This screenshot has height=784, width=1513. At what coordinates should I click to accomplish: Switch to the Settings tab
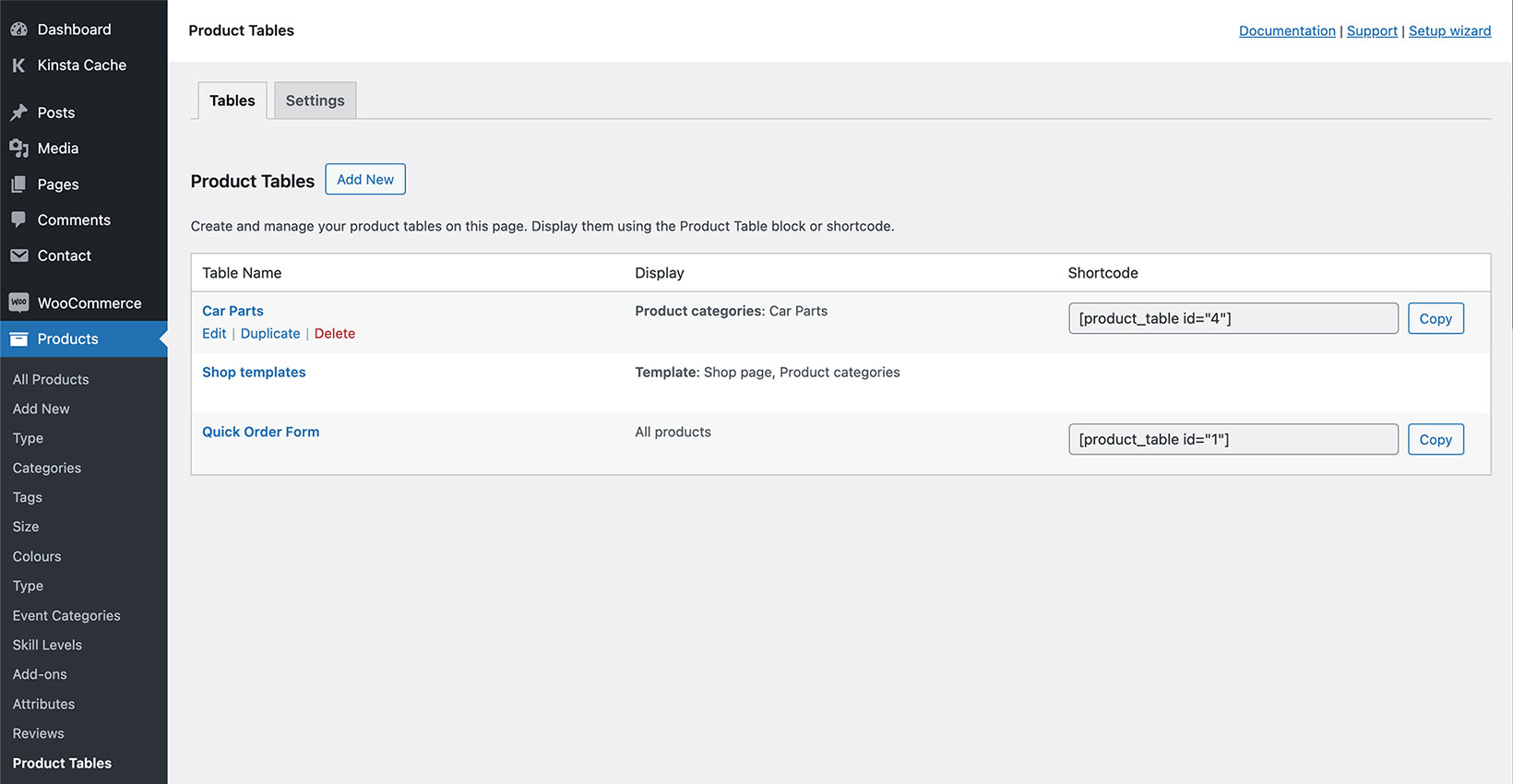point(315,101)
